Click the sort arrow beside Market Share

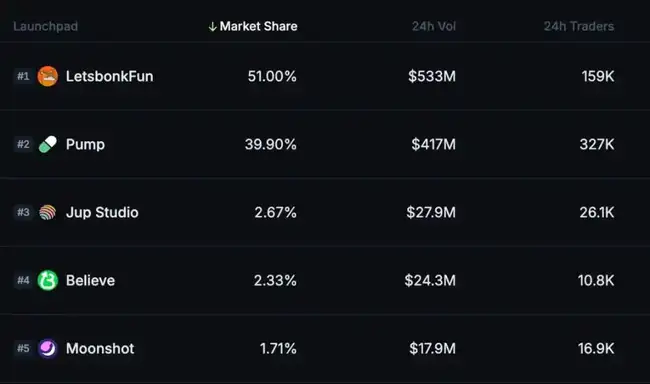(x=213, y=27)
